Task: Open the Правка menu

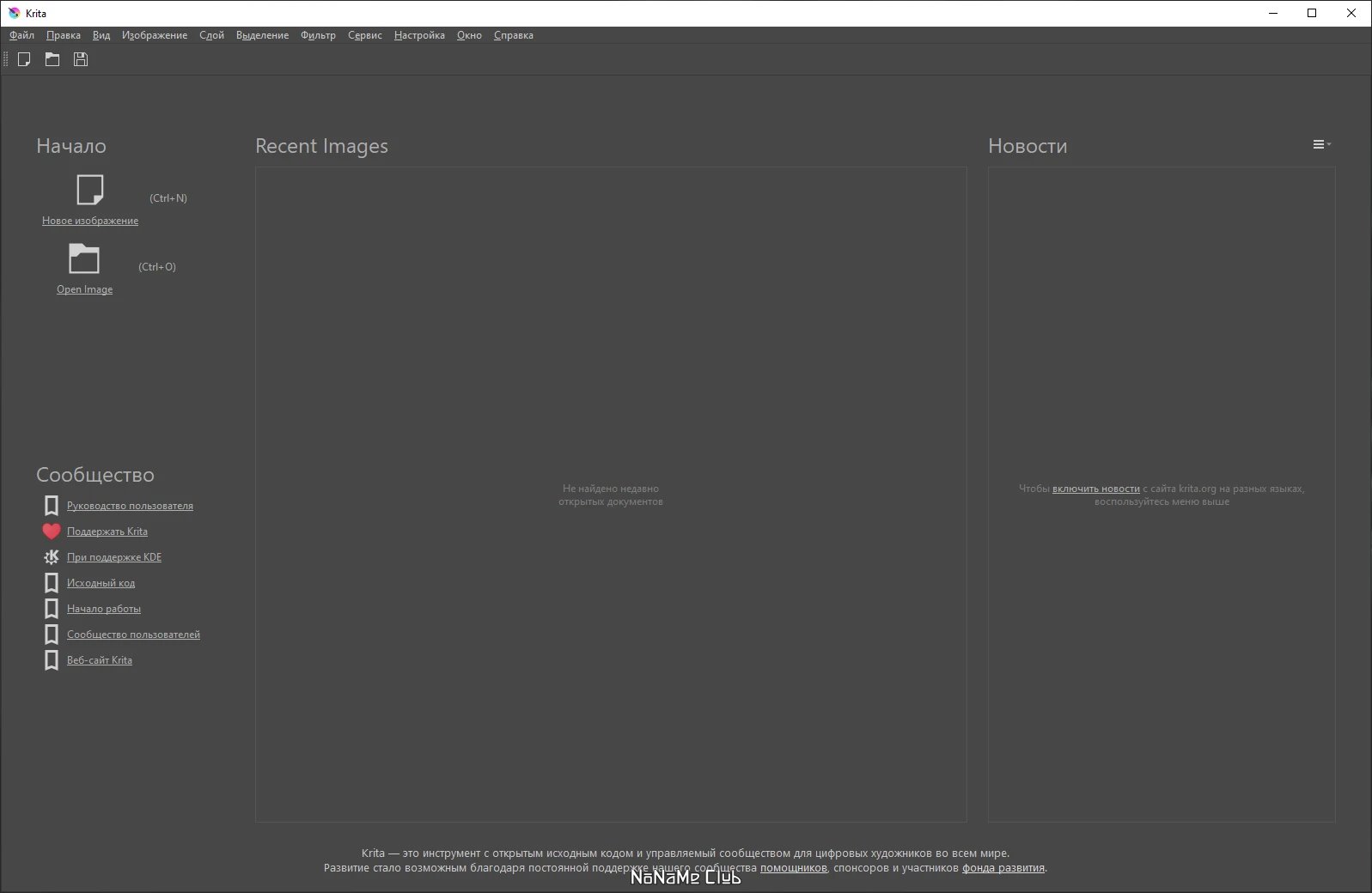Action: [64, 35]
